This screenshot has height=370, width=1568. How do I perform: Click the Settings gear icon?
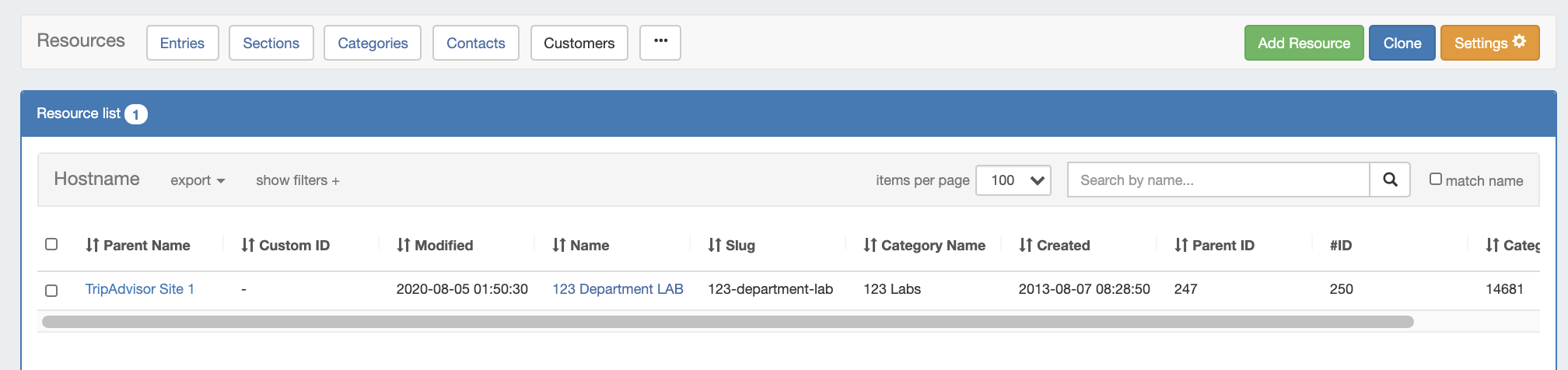tap(1519, 41)
